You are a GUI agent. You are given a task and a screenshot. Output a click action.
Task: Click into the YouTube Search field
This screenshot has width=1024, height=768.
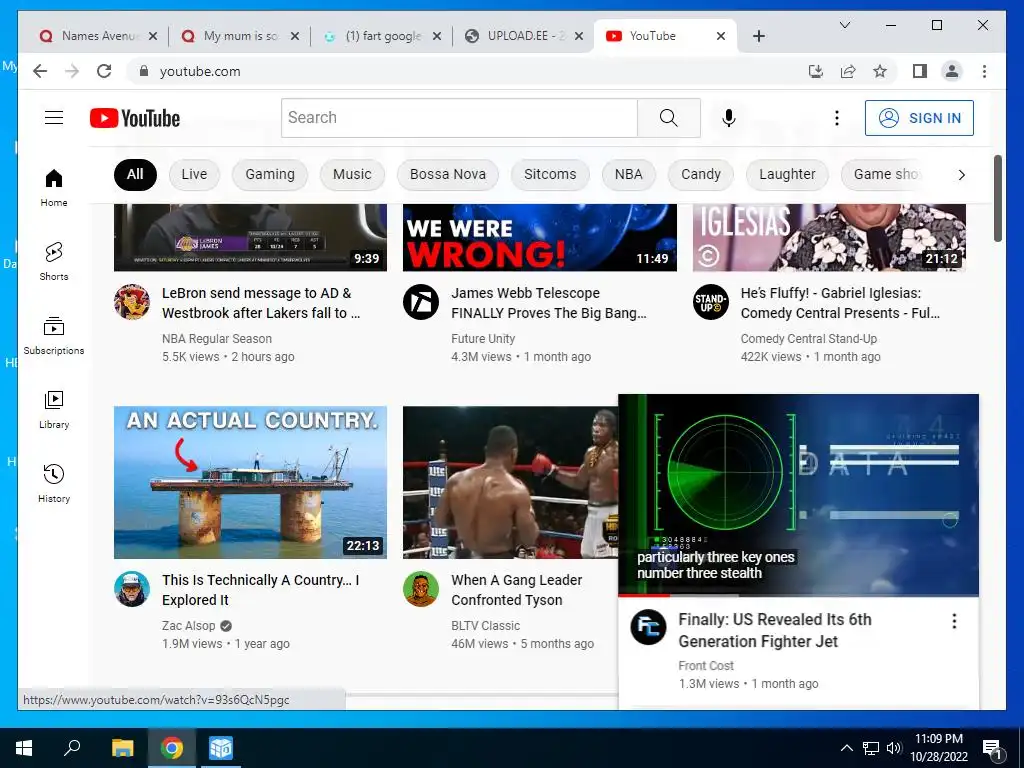click(x=459, y=118)
